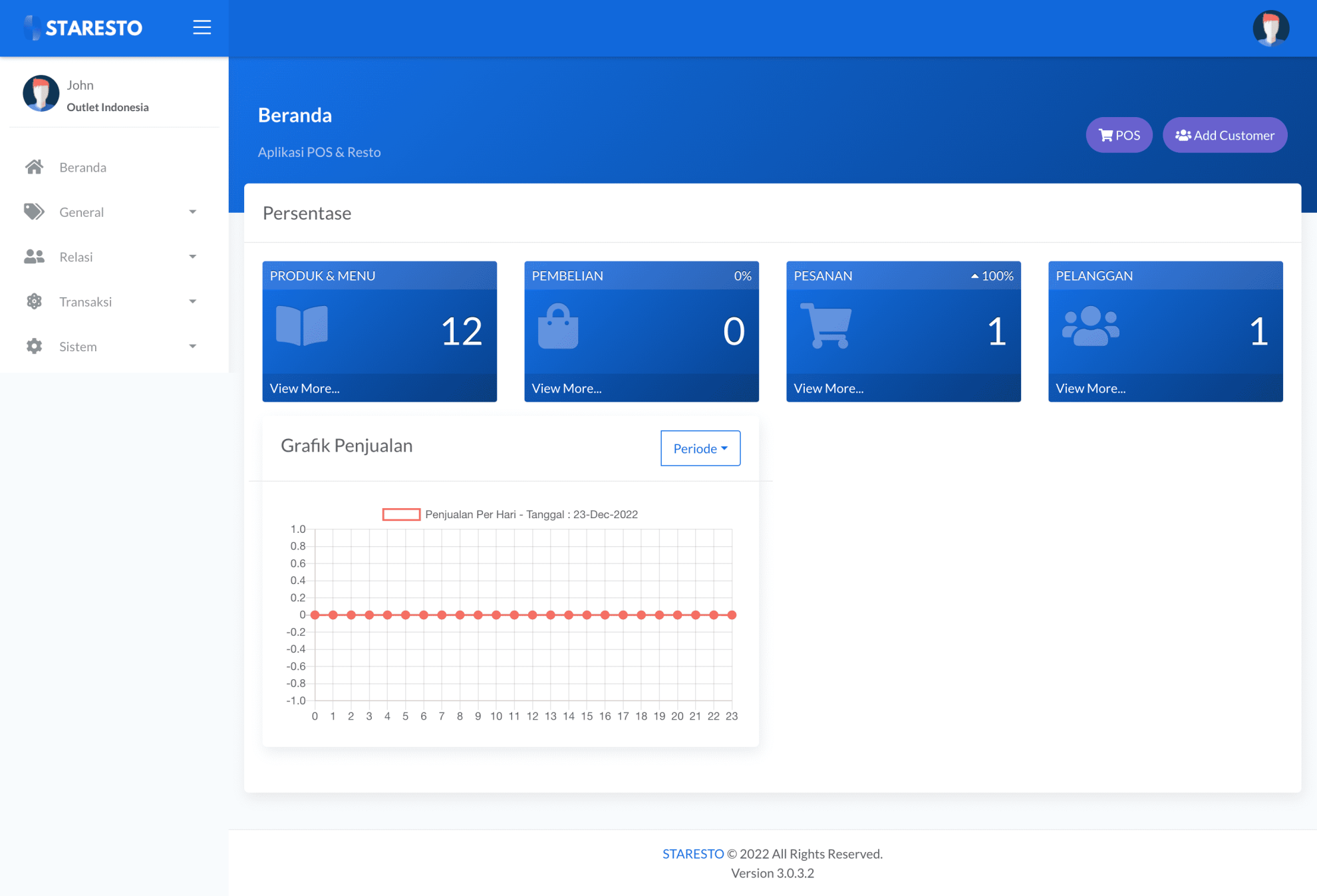Click the STARESTO logo in the sidebar

tap(82, 28)
